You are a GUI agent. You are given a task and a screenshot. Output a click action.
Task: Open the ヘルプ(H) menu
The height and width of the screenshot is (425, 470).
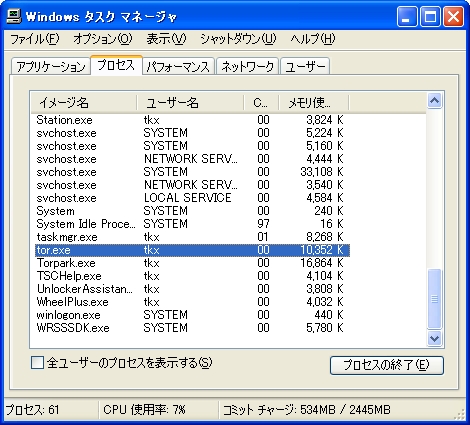click(312, 39)
